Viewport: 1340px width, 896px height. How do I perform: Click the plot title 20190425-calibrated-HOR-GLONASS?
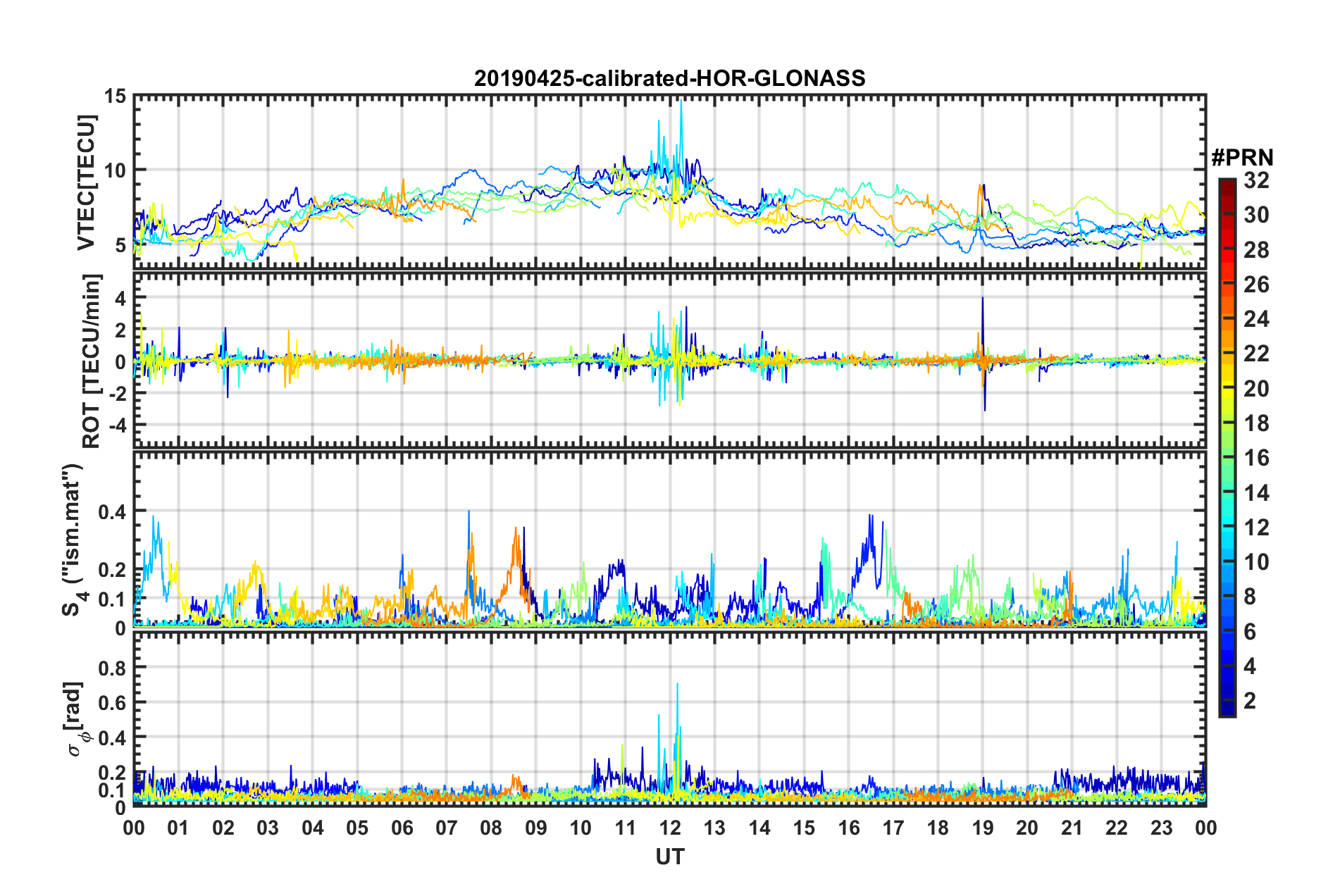(669, 78)
